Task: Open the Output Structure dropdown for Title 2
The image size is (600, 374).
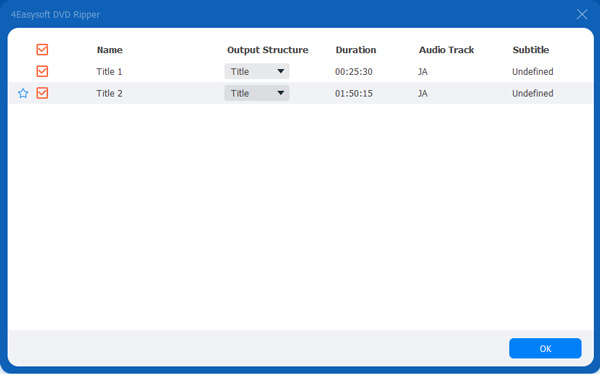Action: point(257,93)
